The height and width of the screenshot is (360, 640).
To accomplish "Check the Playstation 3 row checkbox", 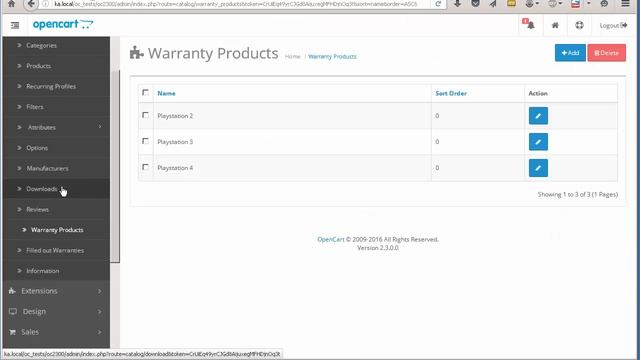I will 145,141.
